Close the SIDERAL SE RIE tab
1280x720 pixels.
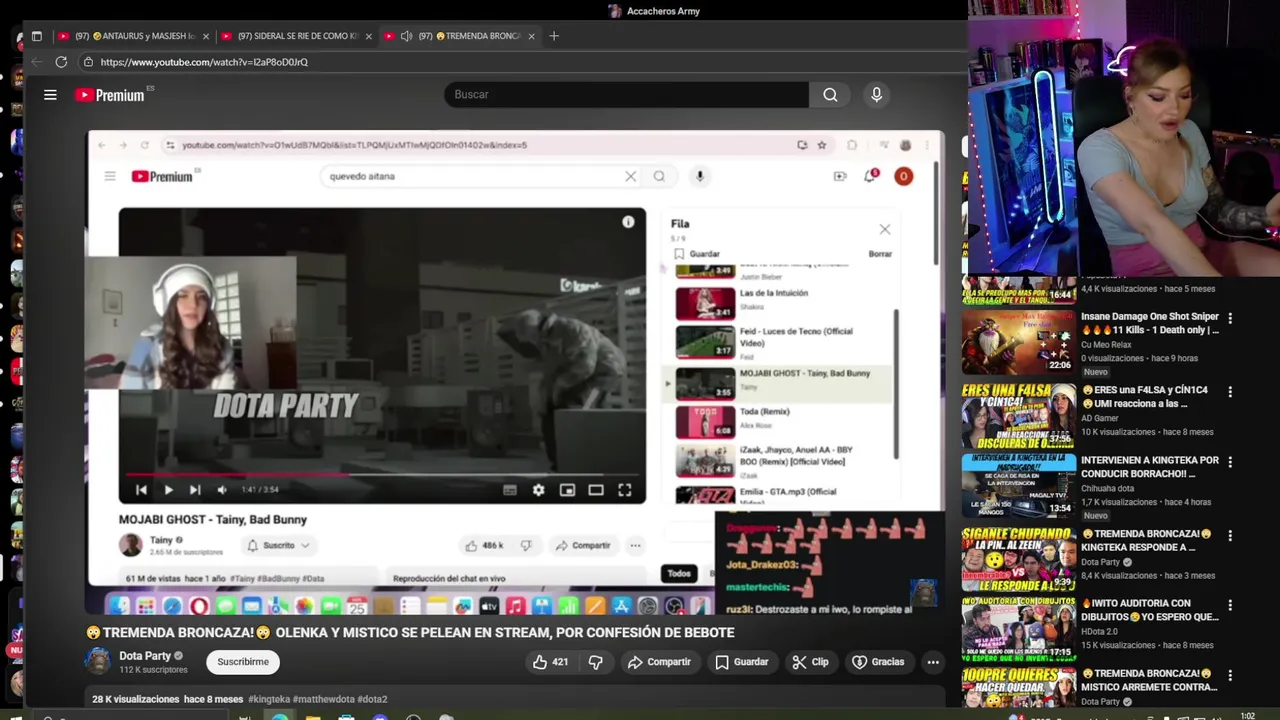(368, 36)
